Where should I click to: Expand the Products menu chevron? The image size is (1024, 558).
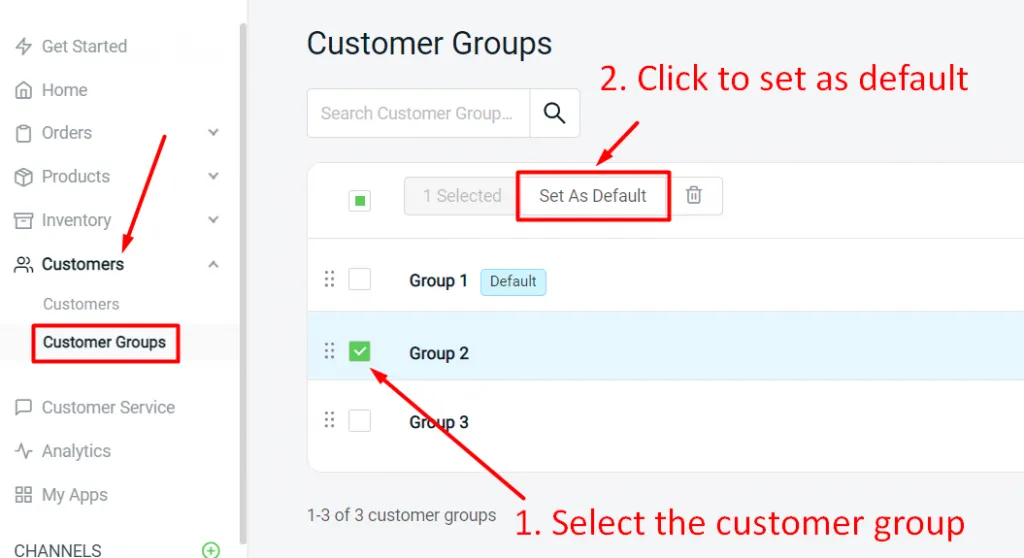coord(213,176)
